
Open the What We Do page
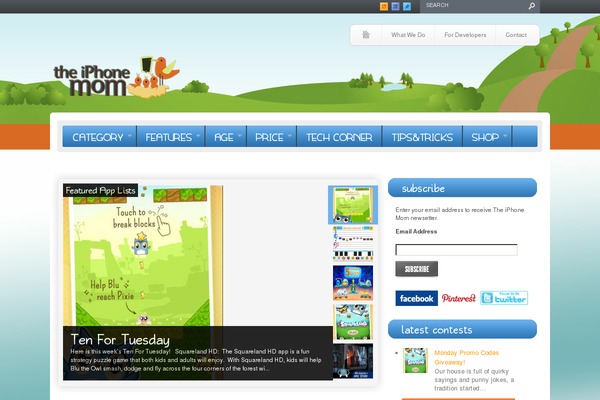tap(408, 35)
